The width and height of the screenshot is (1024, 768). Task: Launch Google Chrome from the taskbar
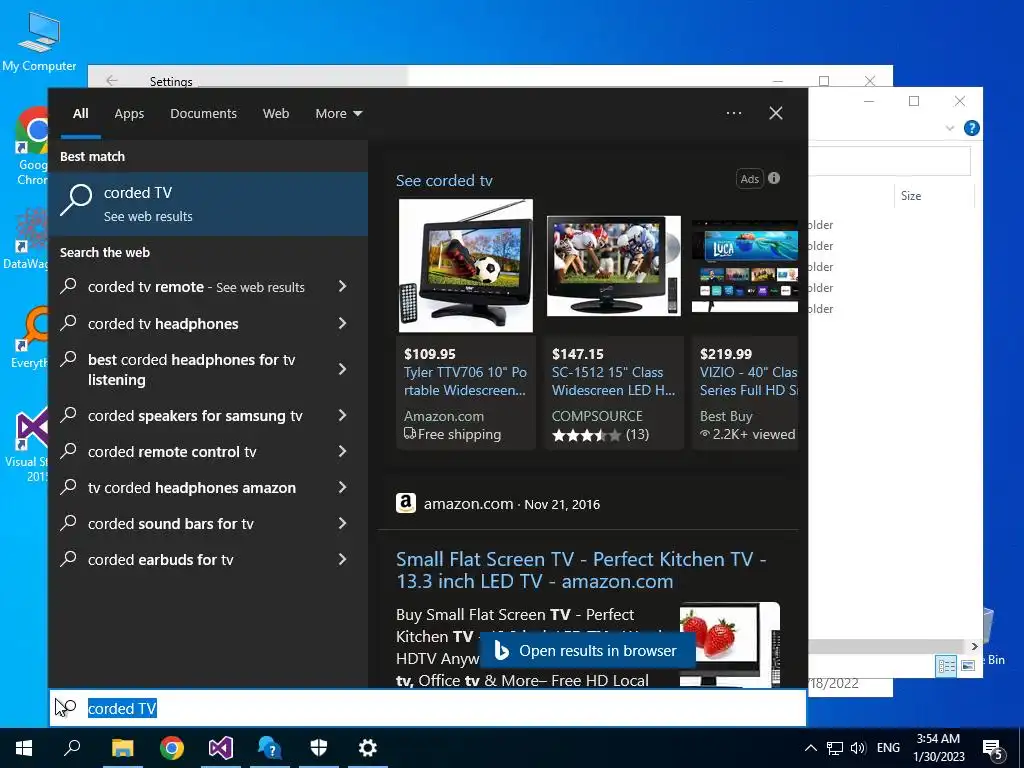click(x=172, y=748)
